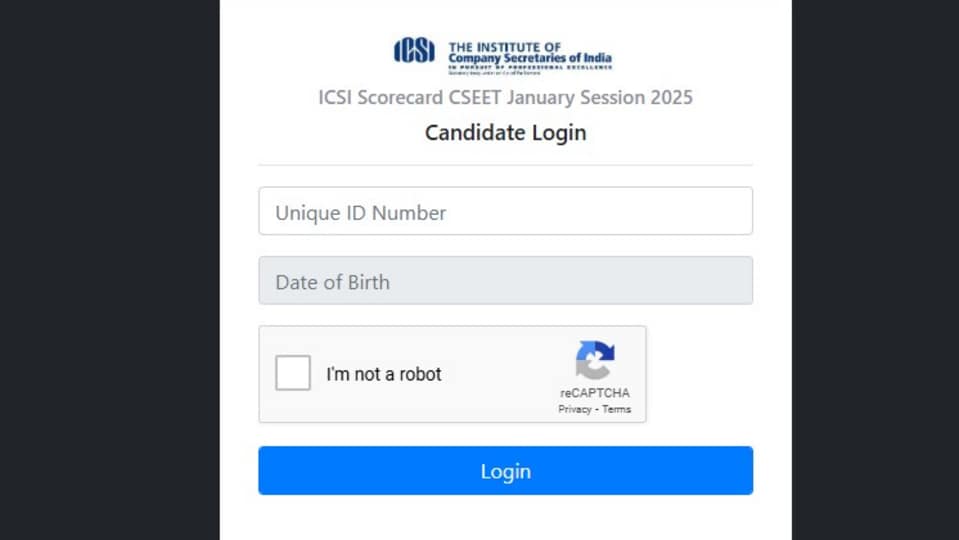This screenshot has width=959, height=540.
Task: Click the blank space right of the reCAPTCHA box
Action: tap(700, 374)
